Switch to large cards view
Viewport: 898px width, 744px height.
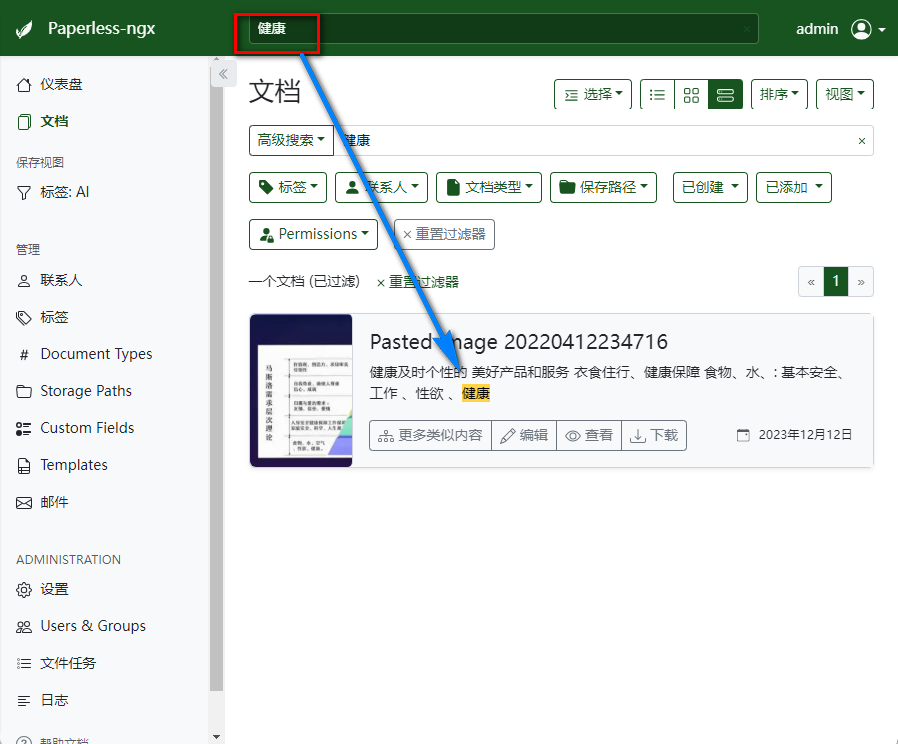[726, 94]
